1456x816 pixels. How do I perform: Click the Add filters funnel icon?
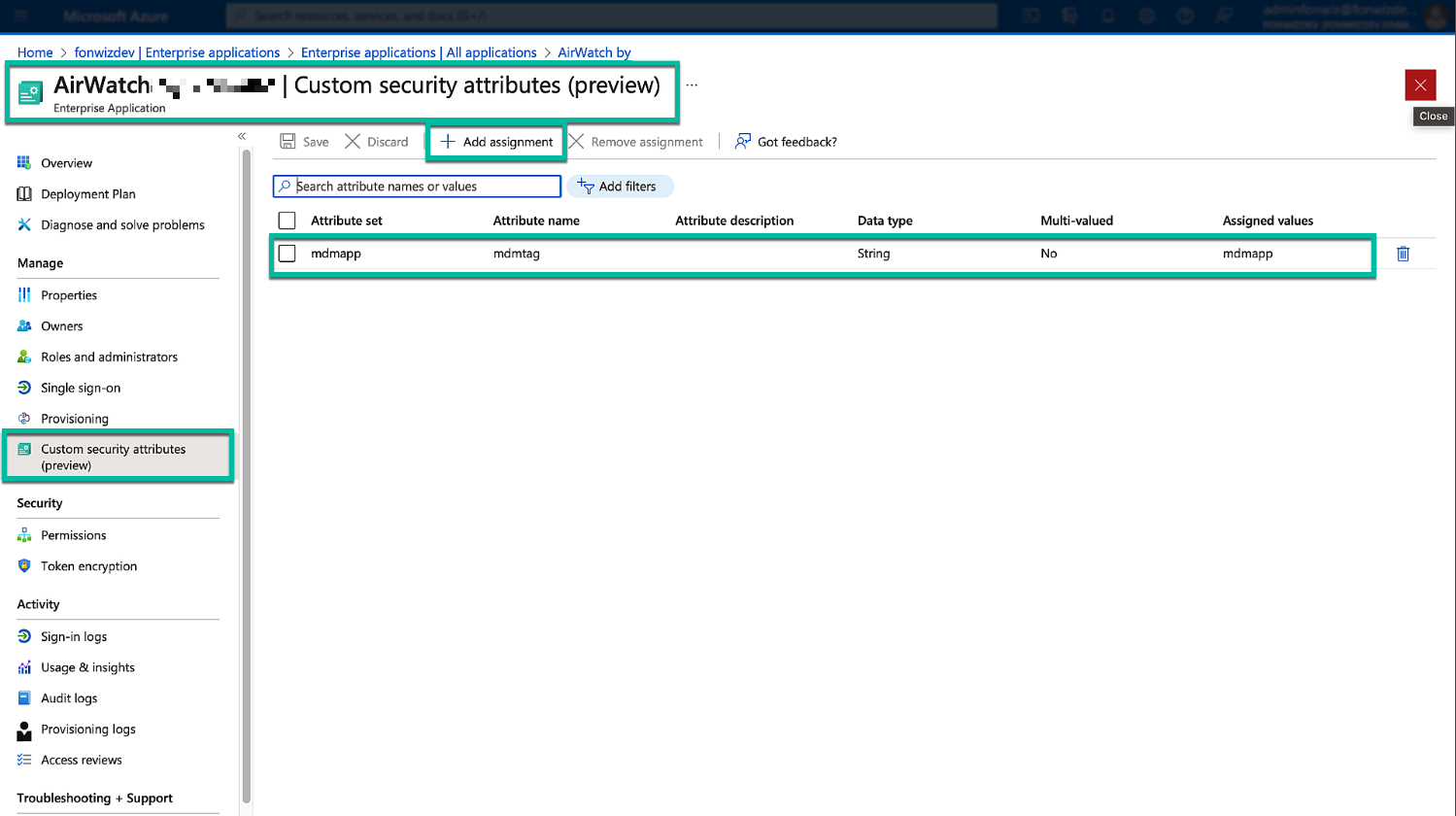(586, 187)
